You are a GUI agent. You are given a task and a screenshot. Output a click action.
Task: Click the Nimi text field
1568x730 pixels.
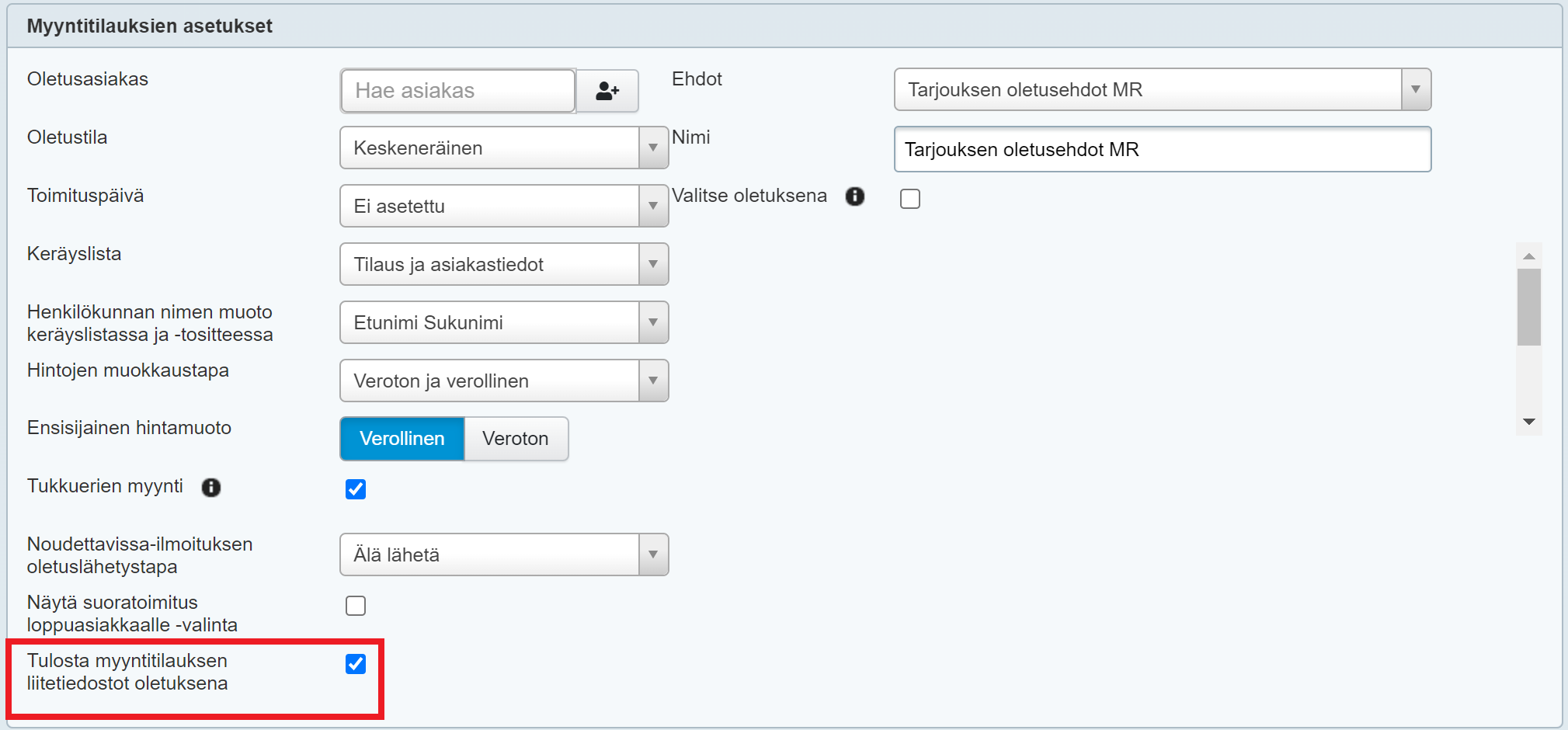(x=1162, y=149)
